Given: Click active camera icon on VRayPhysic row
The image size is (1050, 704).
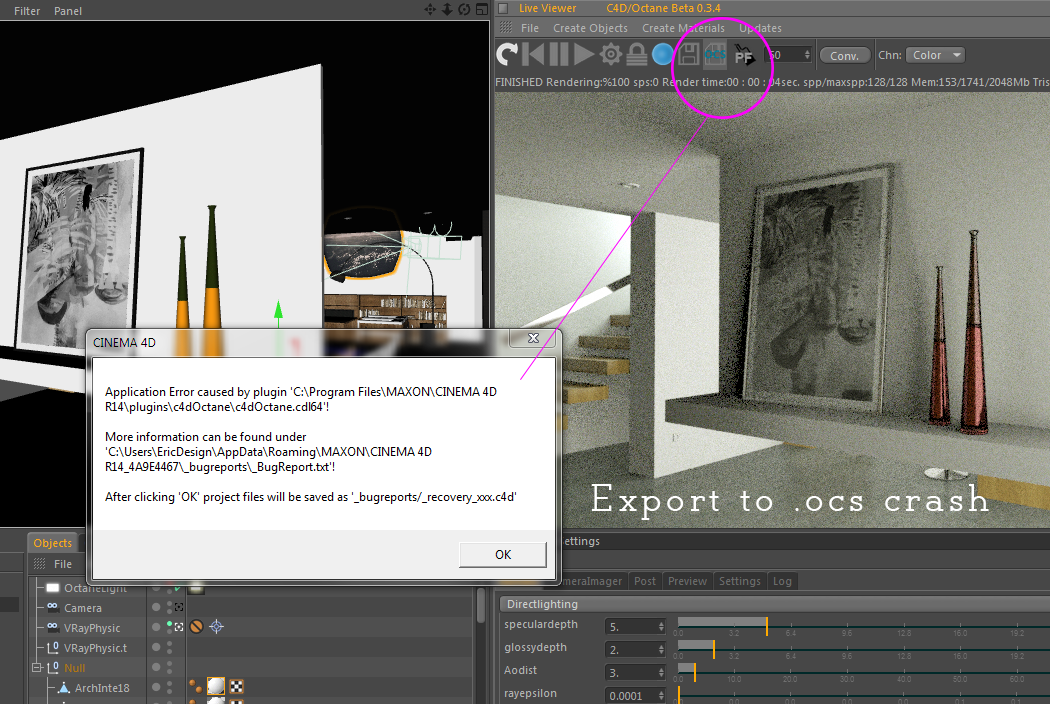Looking at the screenshot, I should point(179,628).
